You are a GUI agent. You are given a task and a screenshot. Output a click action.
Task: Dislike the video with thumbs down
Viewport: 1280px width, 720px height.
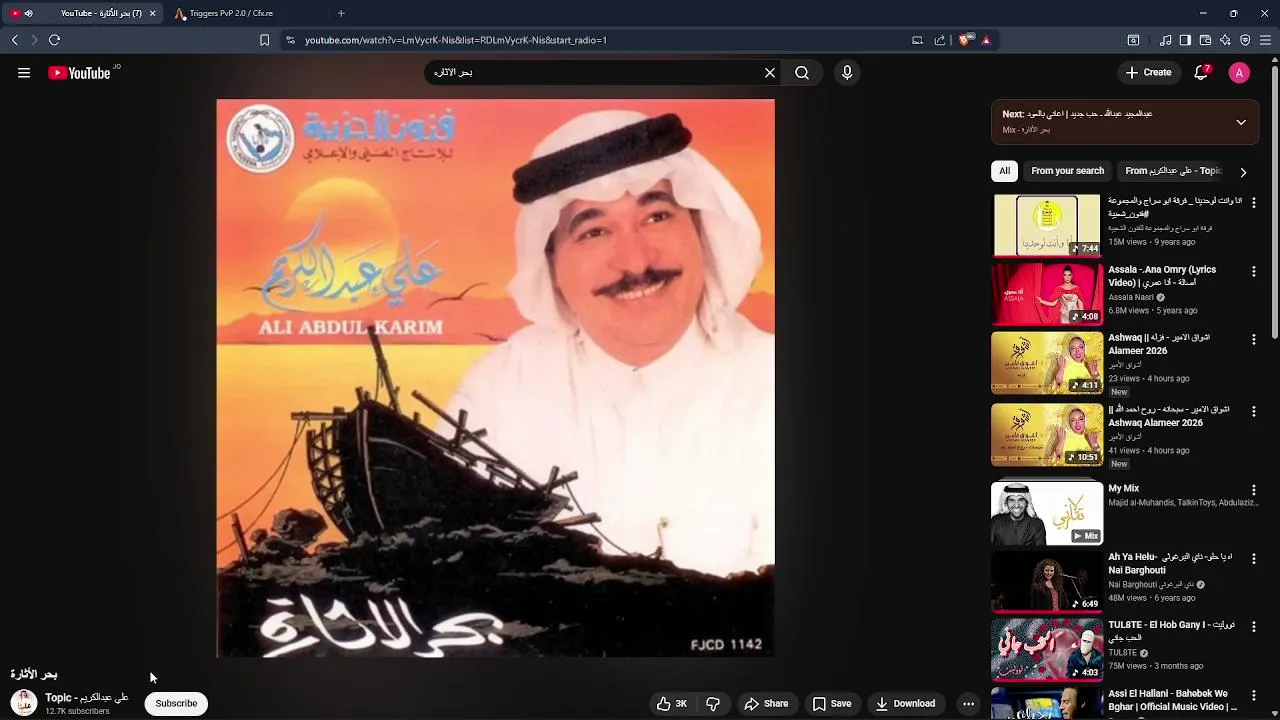tap(713, 704)
